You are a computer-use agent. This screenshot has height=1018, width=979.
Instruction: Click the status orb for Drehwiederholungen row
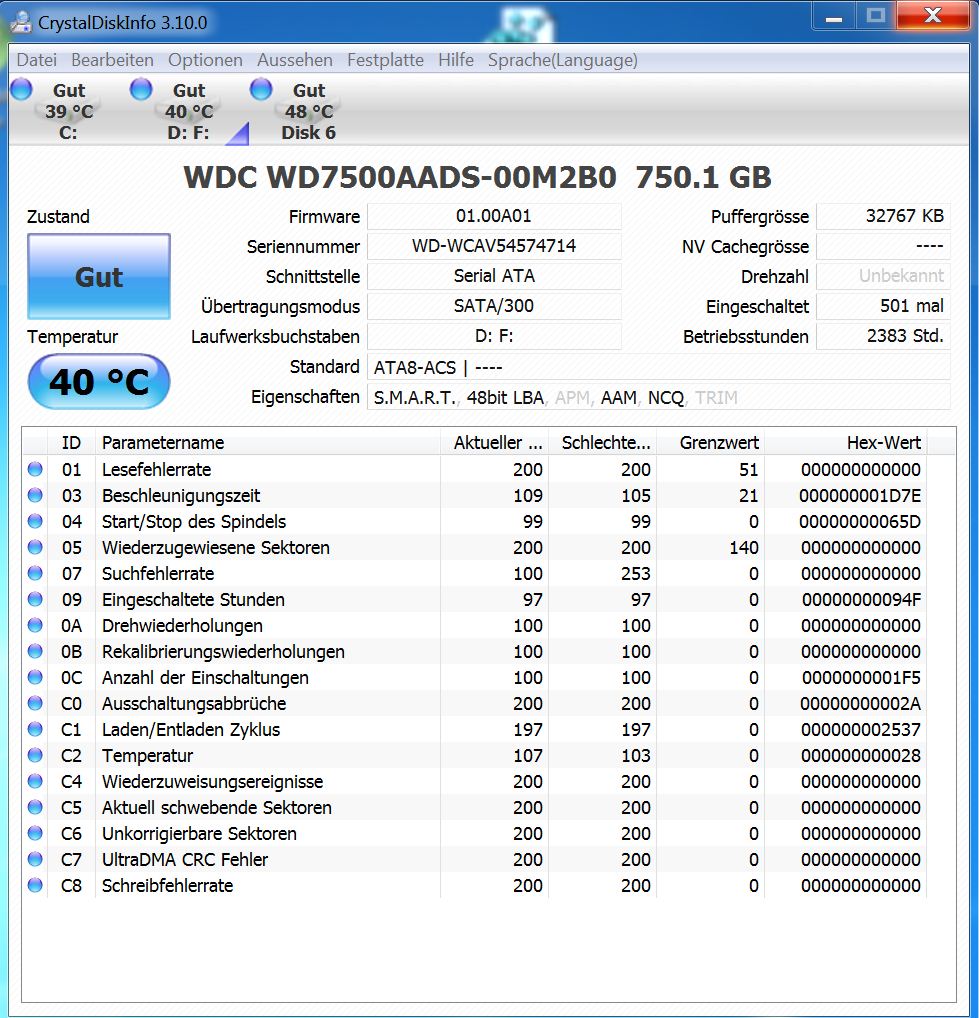(x=35, y=625)
